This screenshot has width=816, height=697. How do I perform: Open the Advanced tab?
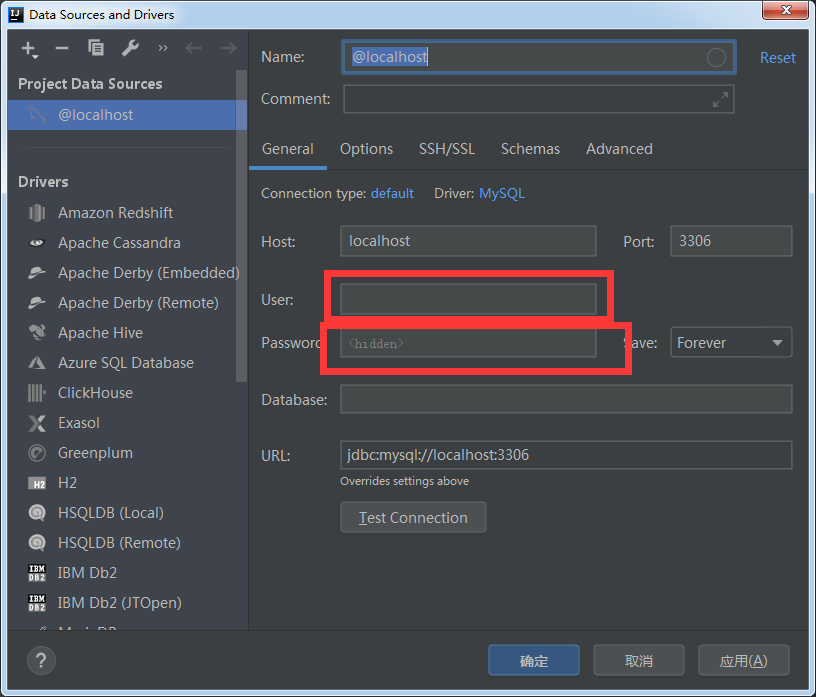tap(619, 149)
